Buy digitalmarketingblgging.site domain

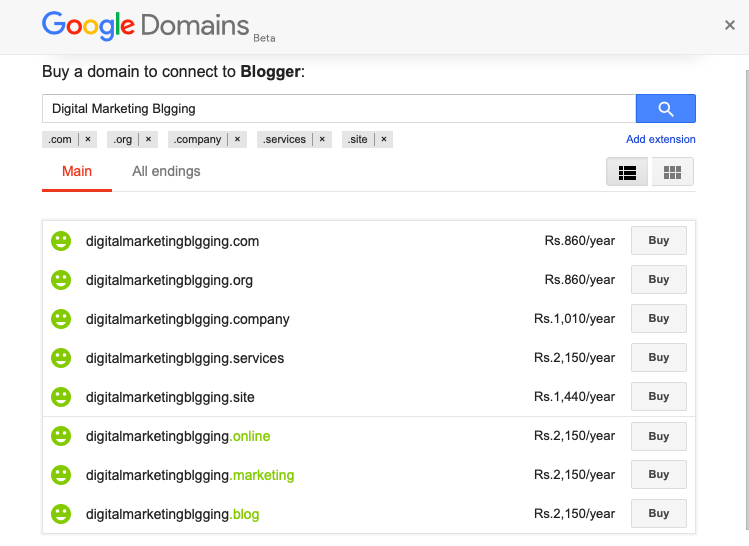coord(659,396)
